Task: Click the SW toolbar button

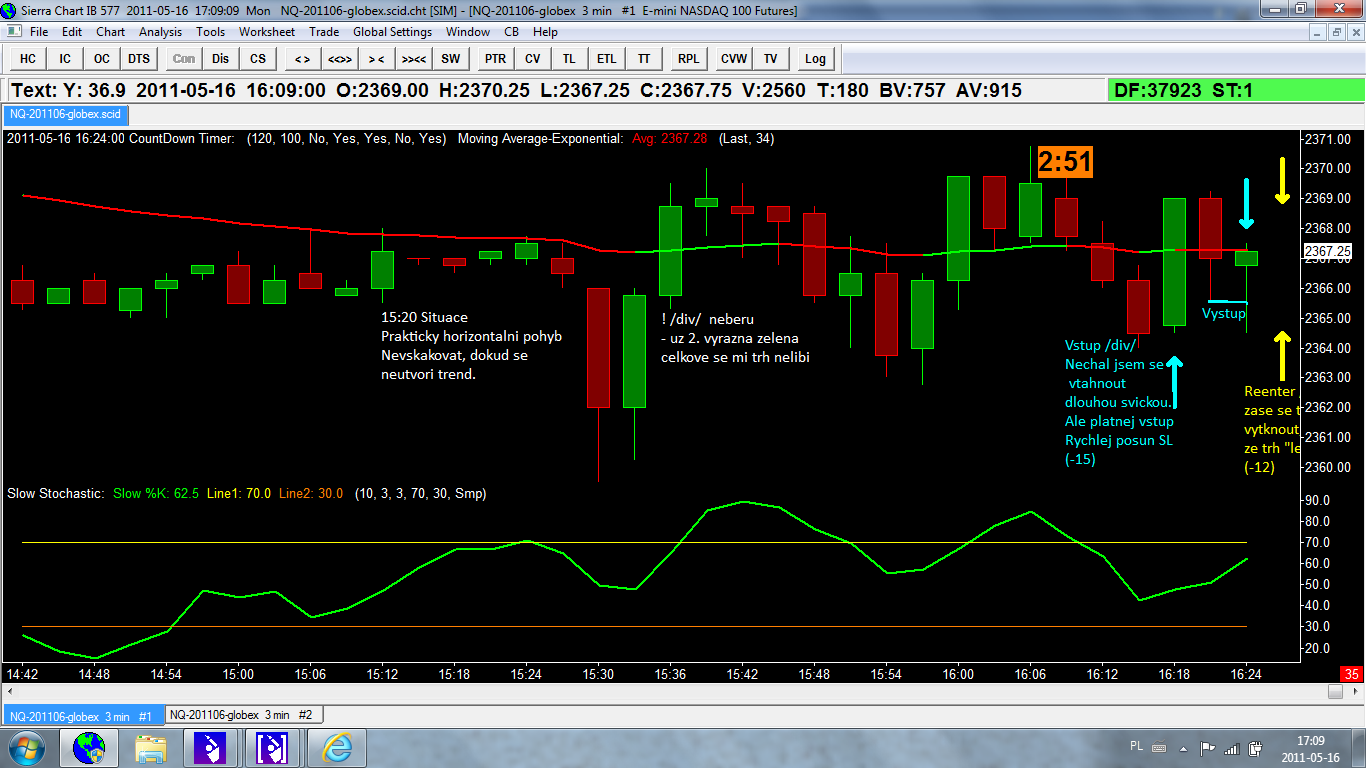Action: coord(451,58)
